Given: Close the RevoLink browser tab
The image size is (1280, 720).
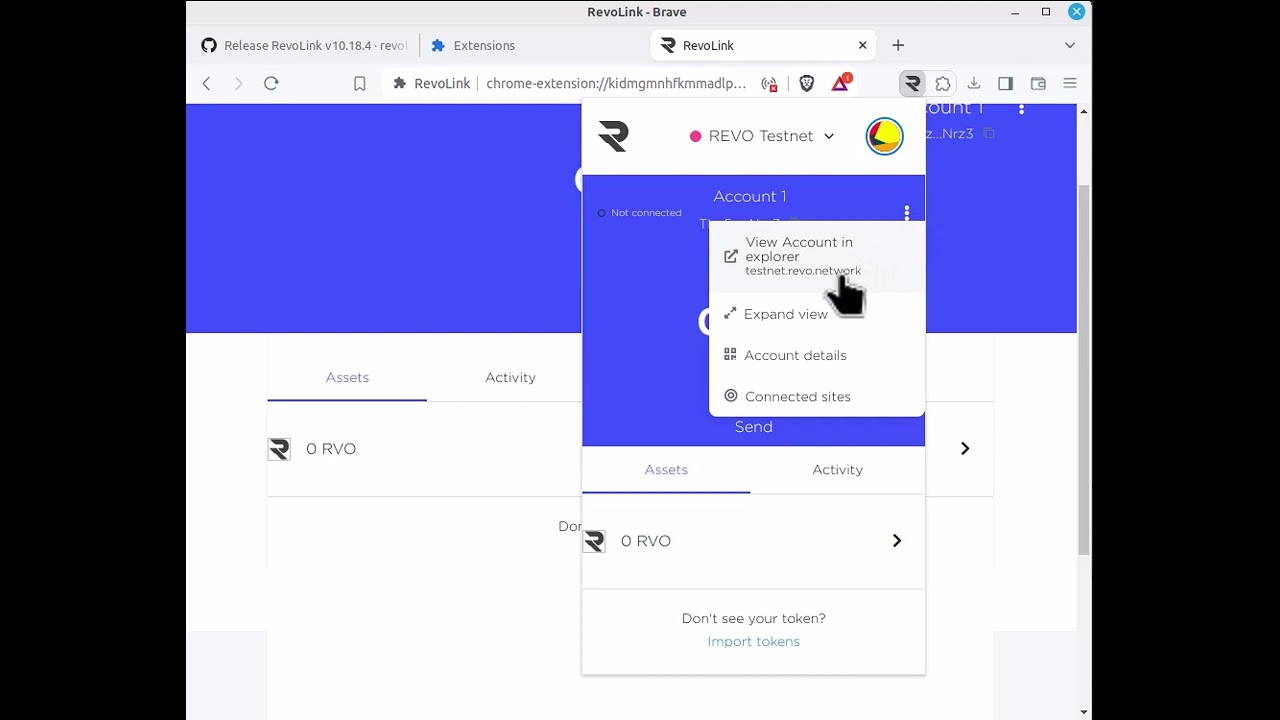Looking at the screenshot, I should tap(862, 45).
